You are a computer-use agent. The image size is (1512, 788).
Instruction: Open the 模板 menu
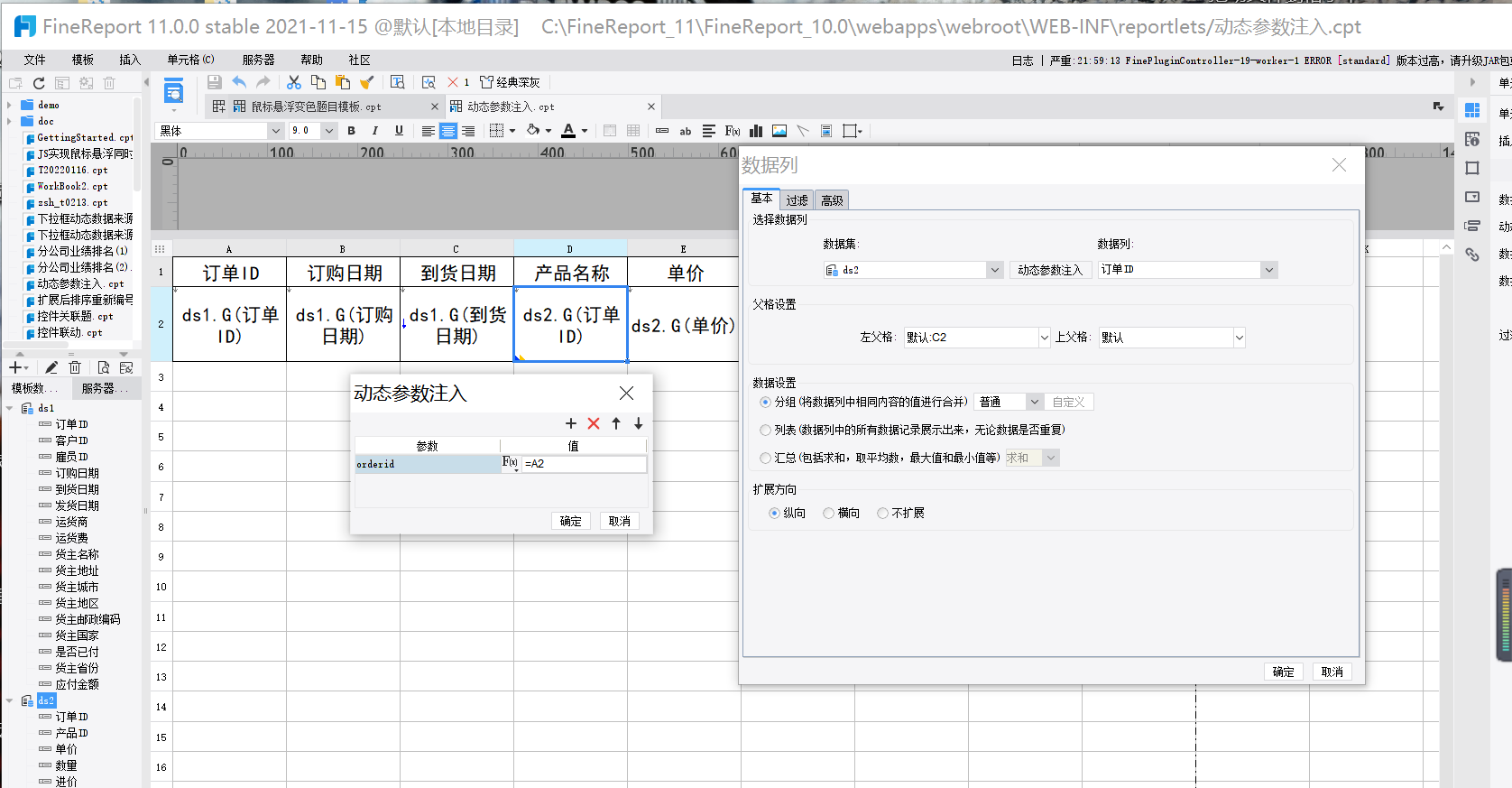click(x=82, y=60)
